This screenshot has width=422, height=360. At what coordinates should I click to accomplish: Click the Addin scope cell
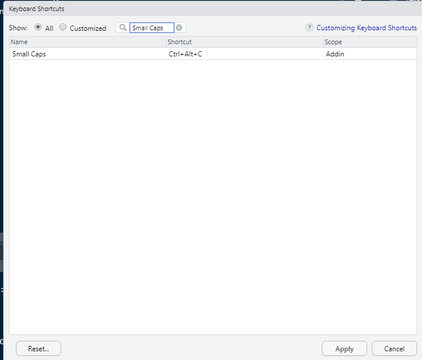point(335,54)
